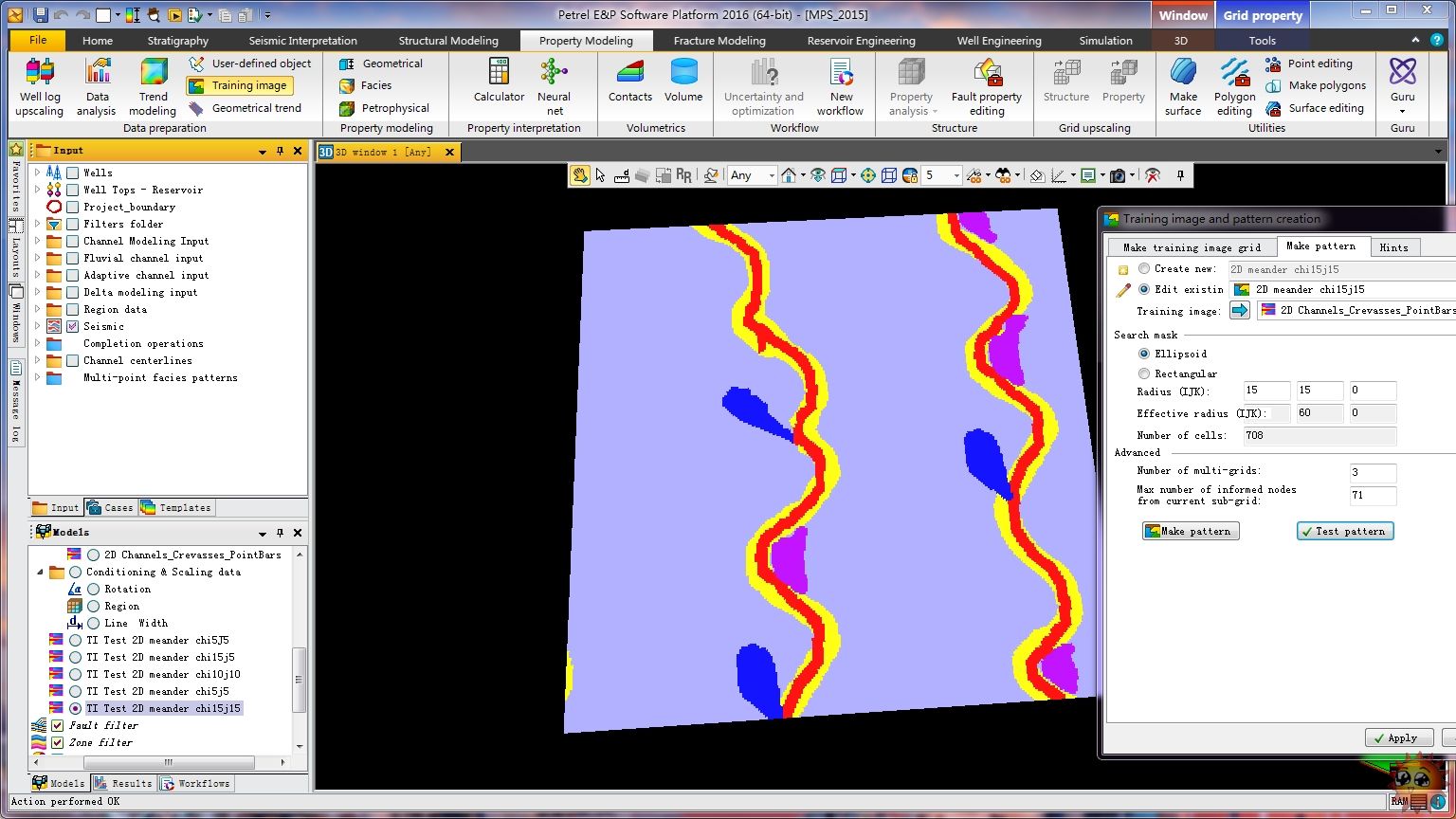Screen dimensions: 1456x819
Task: Select Create new radio option
Action: click(1144, 269)
